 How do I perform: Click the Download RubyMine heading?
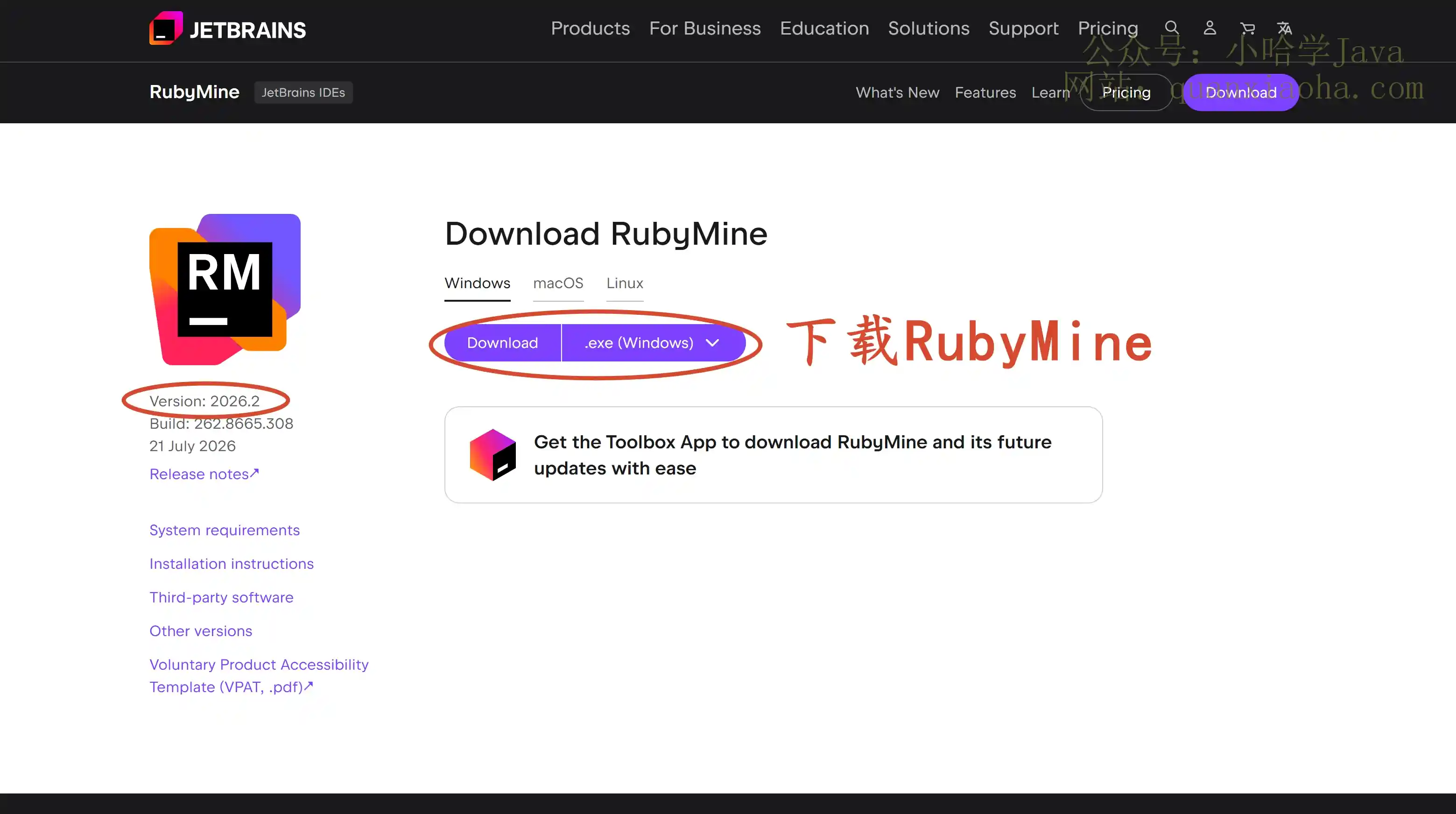point(606,234)
